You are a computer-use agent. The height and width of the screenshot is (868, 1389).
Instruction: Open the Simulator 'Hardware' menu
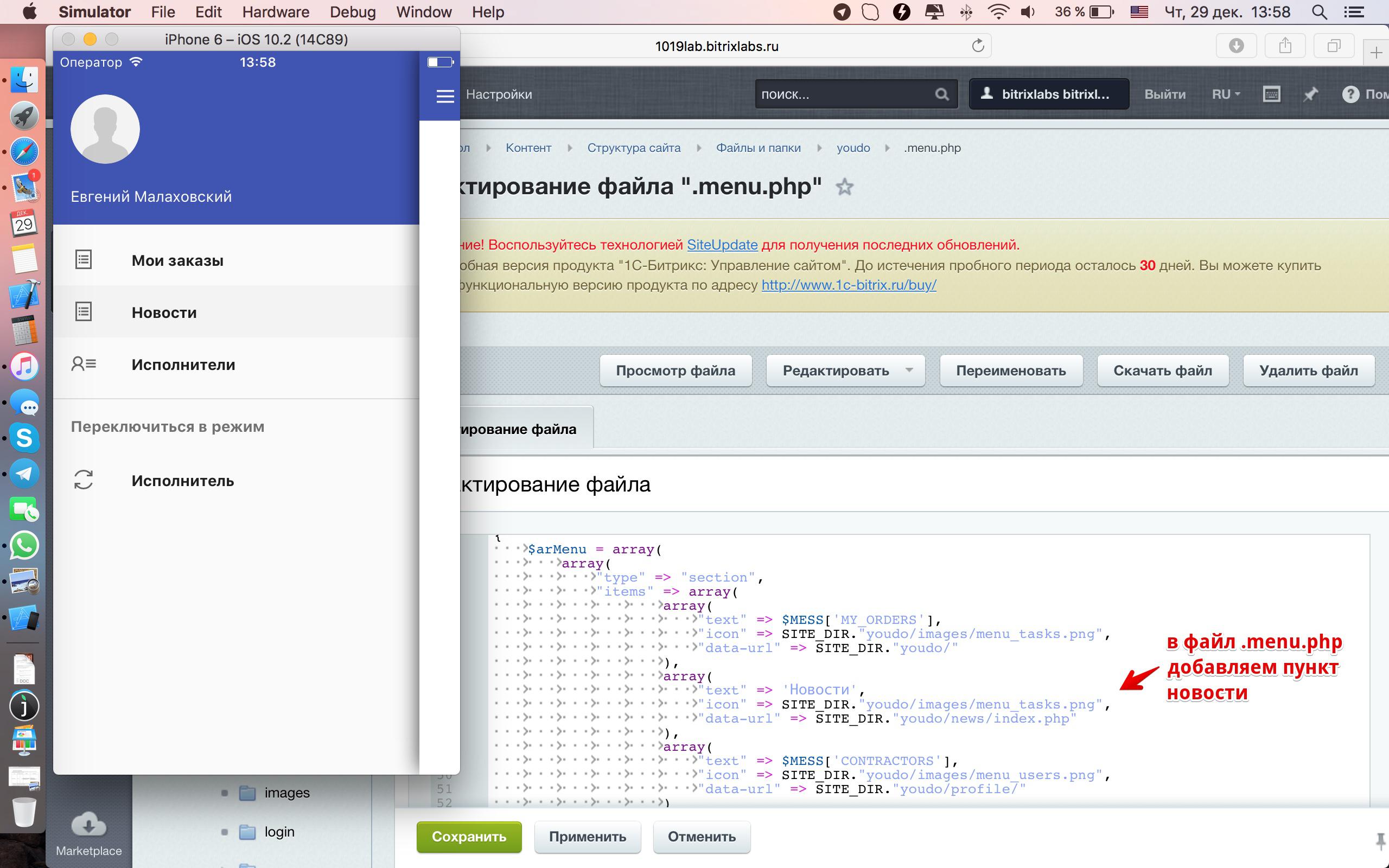pos(276,12)
